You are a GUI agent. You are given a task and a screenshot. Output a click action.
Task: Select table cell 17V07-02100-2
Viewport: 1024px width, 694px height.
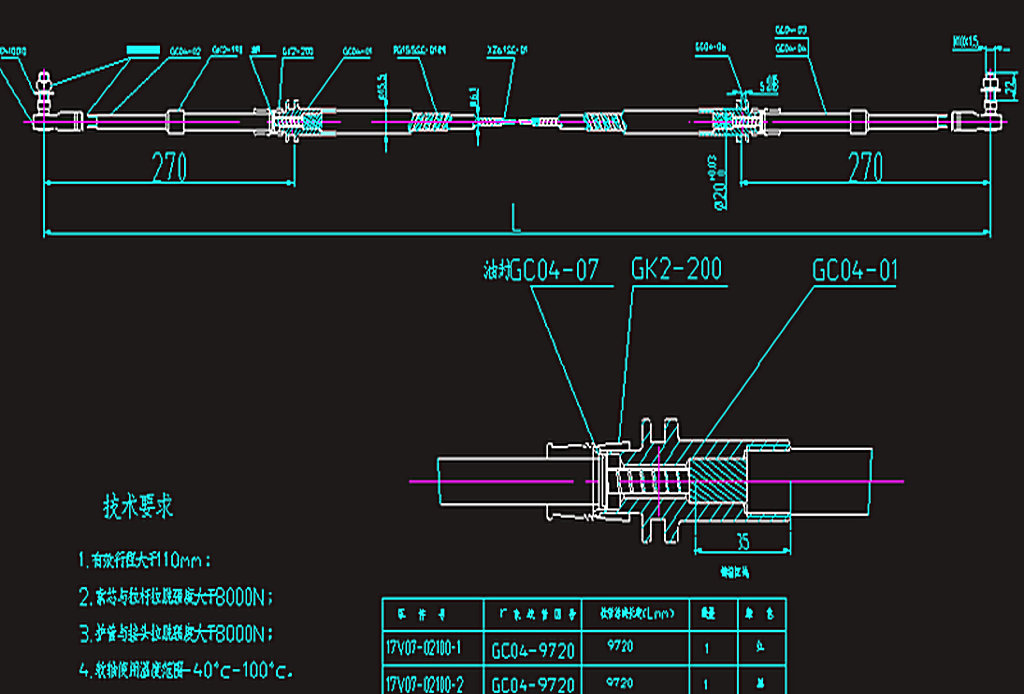click(425, 683)
